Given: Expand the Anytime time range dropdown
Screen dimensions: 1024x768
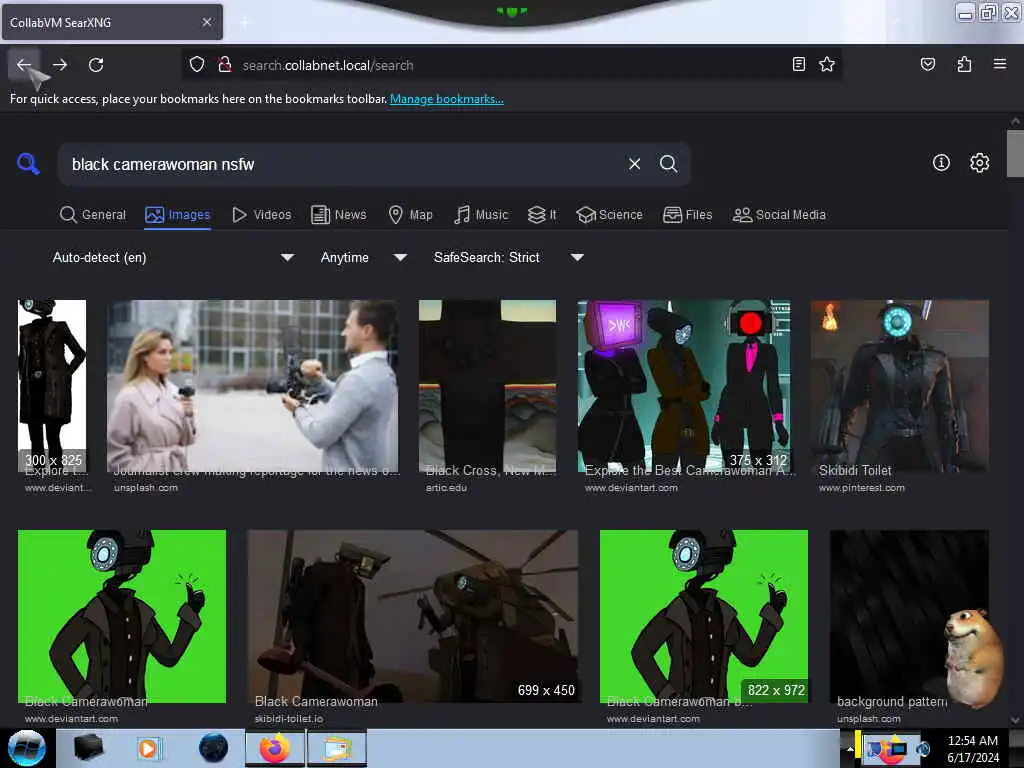Looking at the screenshot, I should click(363, 257).
